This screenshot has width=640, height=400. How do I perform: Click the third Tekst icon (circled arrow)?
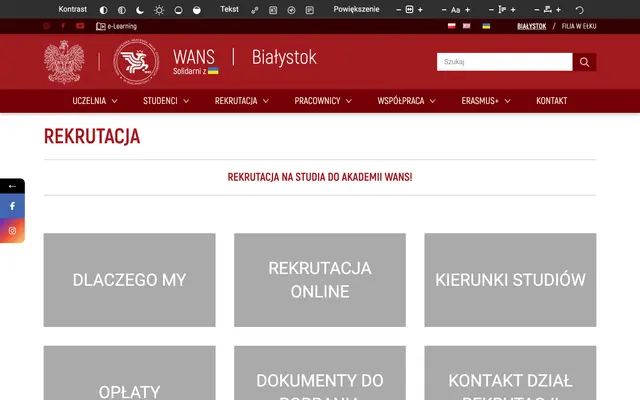pyautogui.click(x=291, y=10)
